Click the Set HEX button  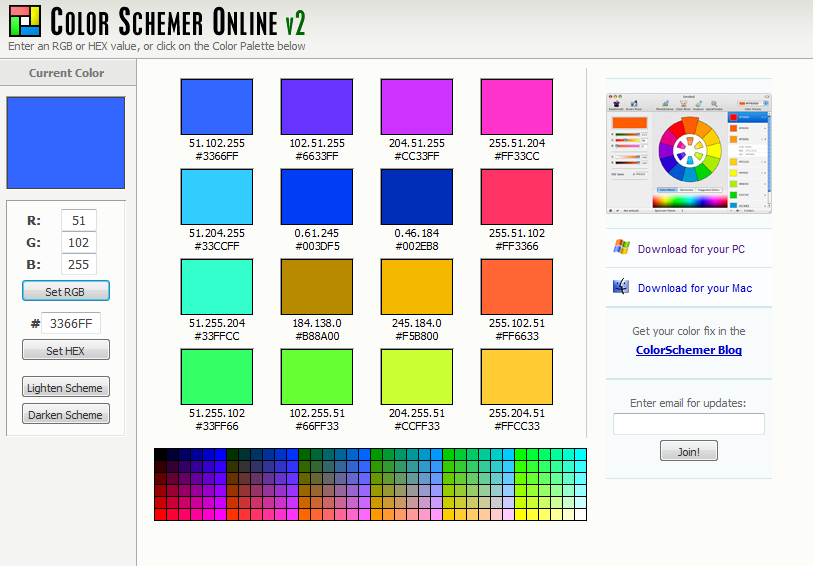point(66,350)
